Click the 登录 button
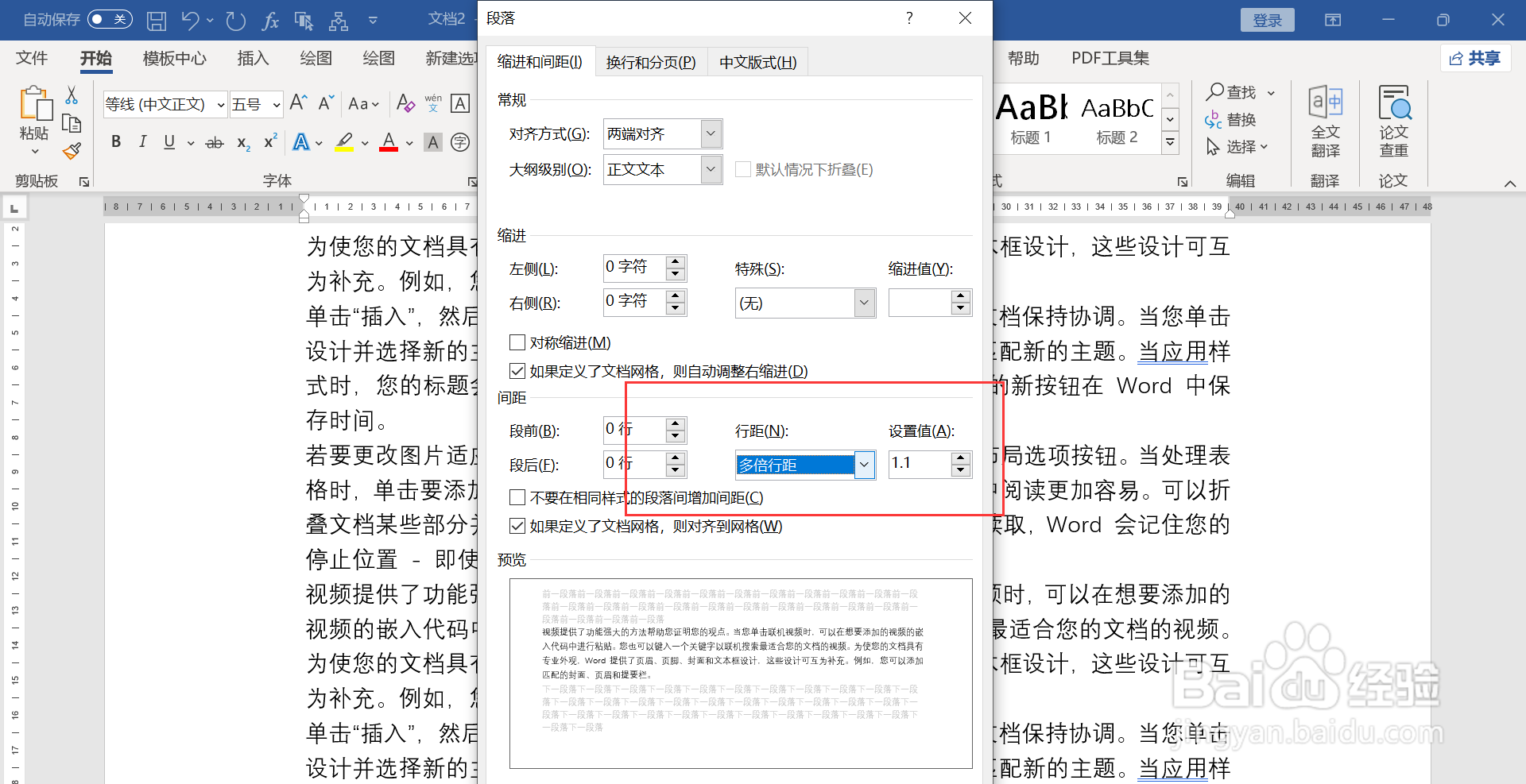The height and width of the screenshot is (784, 1526). [1268, 20]
